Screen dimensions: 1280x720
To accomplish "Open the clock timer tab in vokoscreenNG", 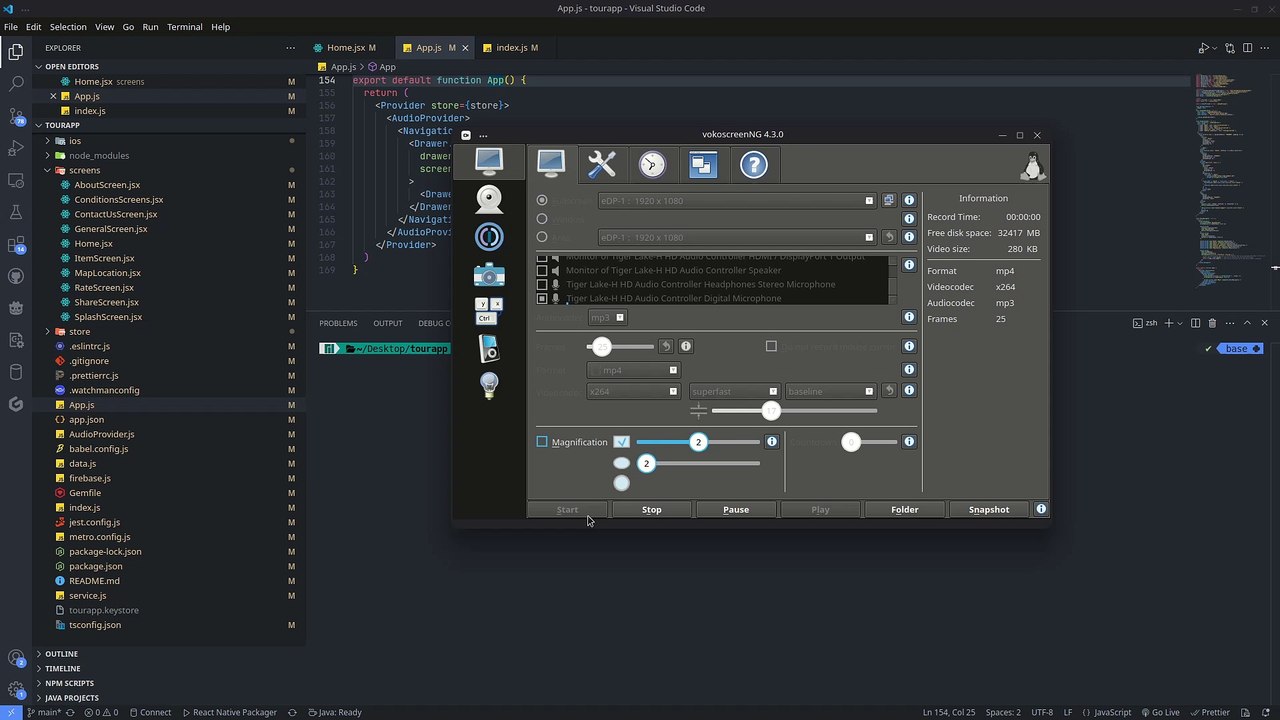I will [652, 165].
